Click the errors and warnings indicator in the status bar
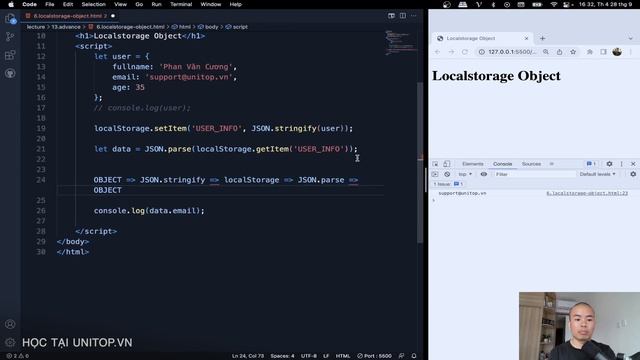This screenshot has height=360, width=640. tap(18, 356)
